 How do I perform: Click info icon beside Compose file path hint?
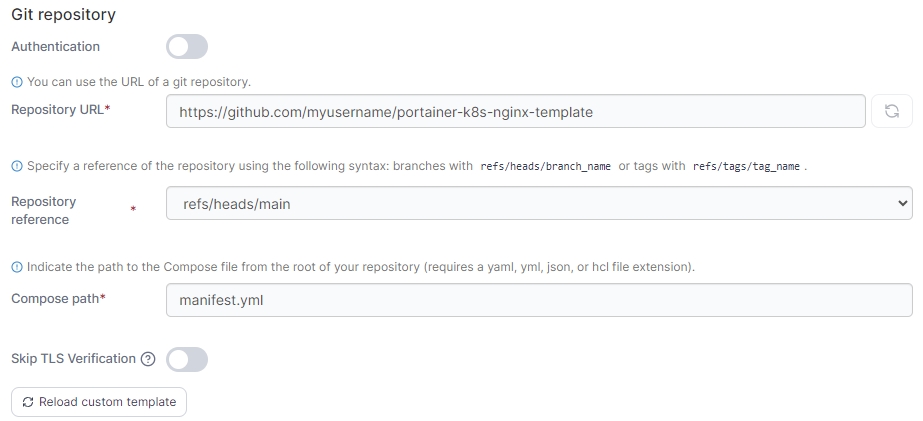[17, 267]
